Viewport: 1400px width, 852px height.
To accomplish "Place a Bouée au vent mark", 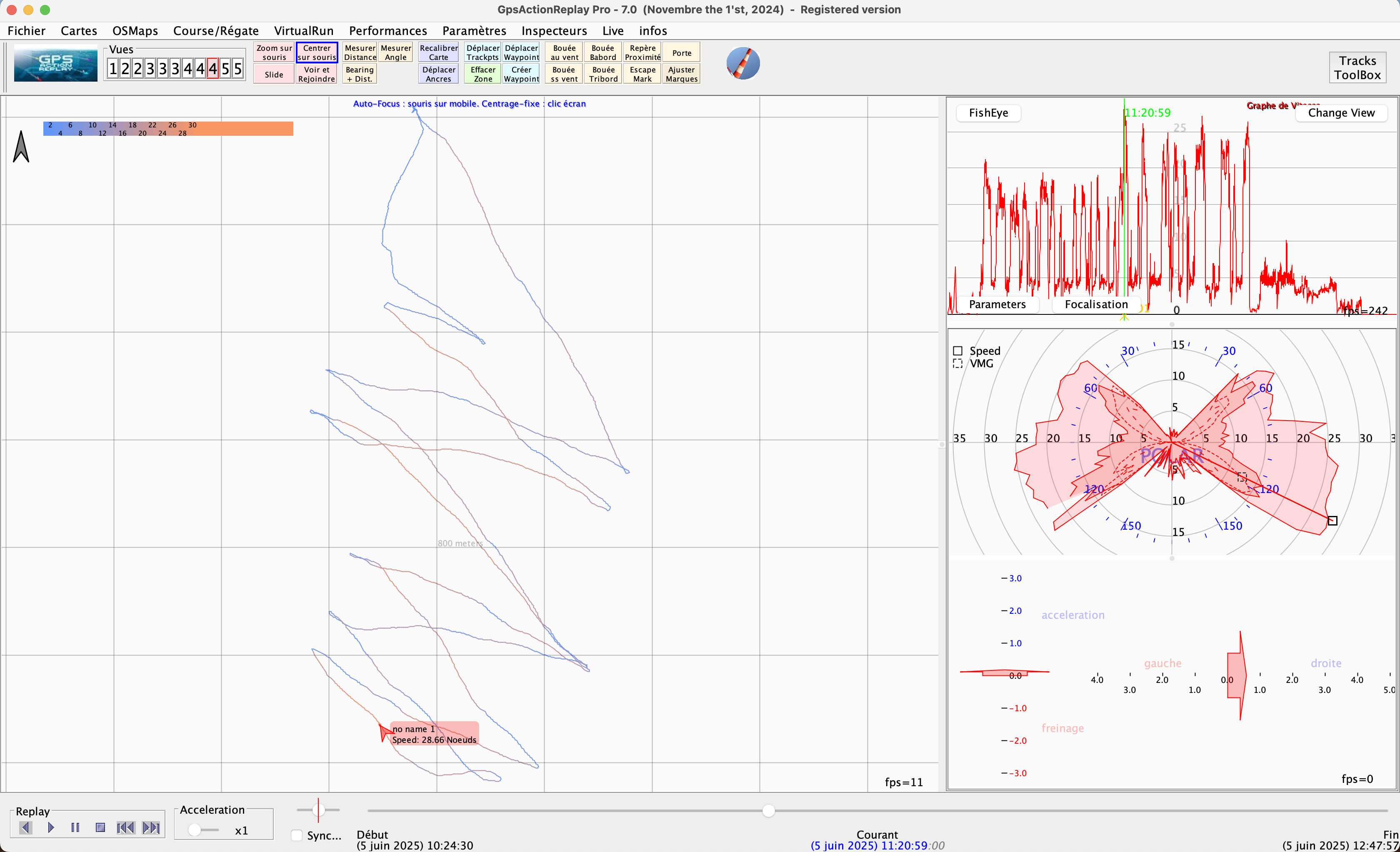I will (x=564, y=52).
